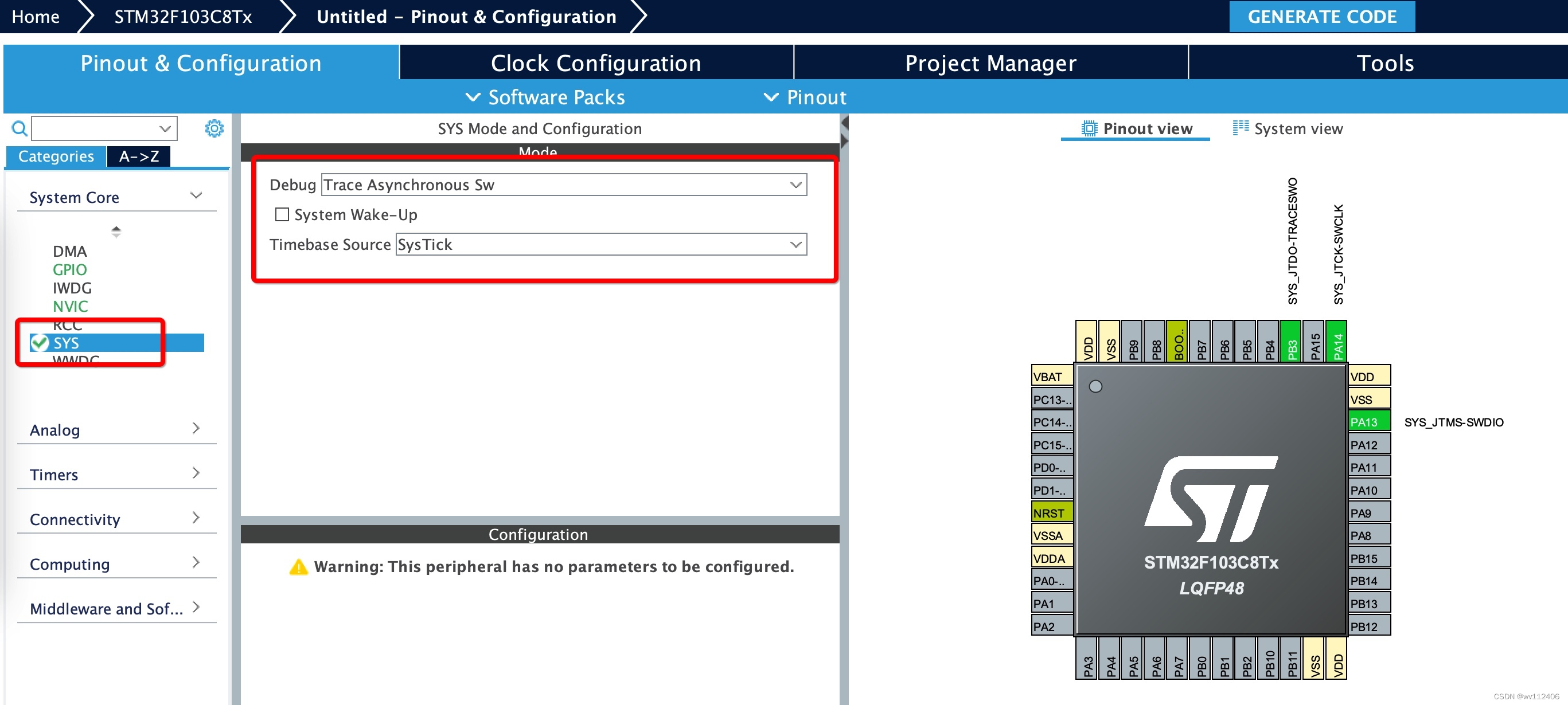Click the yellow-green NRST pin
This screenshot has height=705, width=1568.
(x=1051, y=512)
